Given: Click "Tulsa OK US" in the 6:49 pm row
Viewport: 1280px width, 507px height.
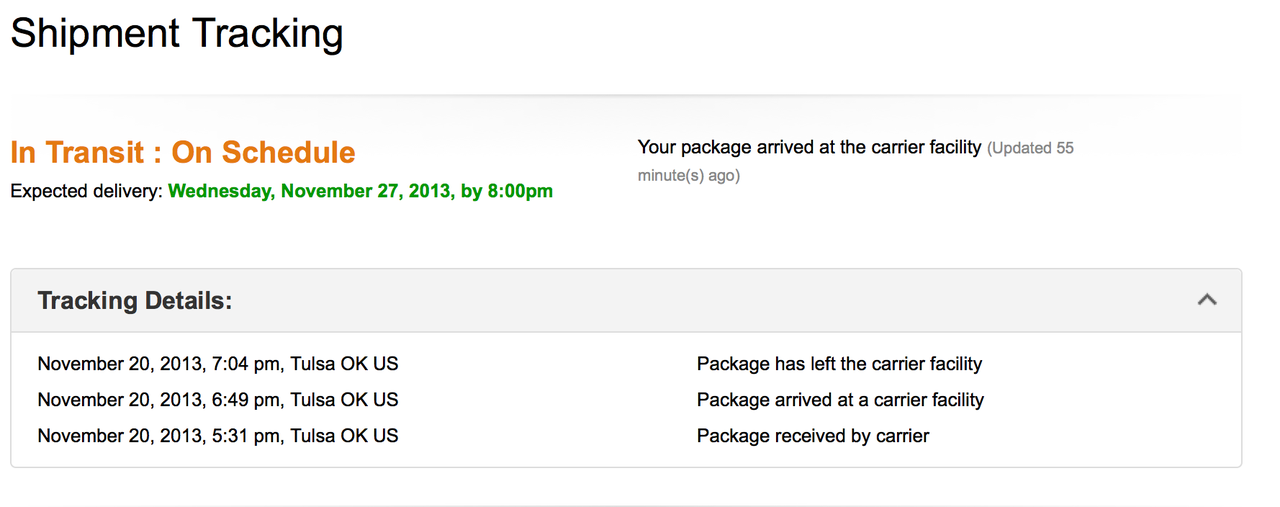Looking at the screenshot, I should coord(344,400).
